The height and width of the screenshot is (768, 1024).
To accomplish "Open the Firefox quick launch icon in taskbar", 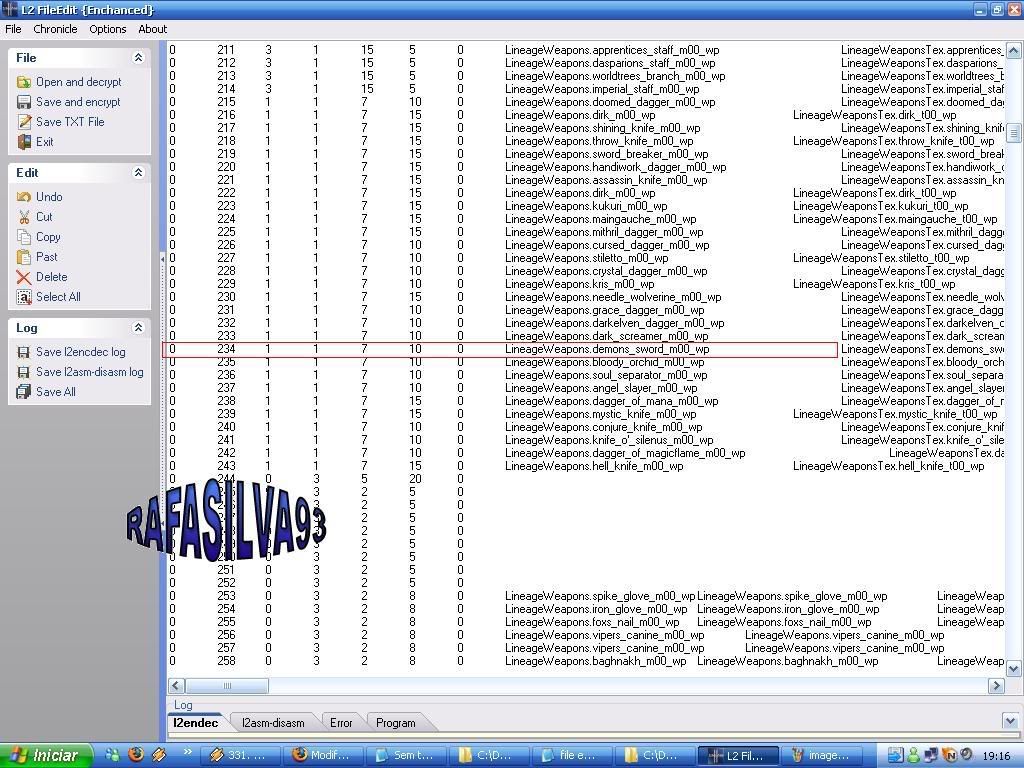I will pyautogui.click(x=135, y=754).
